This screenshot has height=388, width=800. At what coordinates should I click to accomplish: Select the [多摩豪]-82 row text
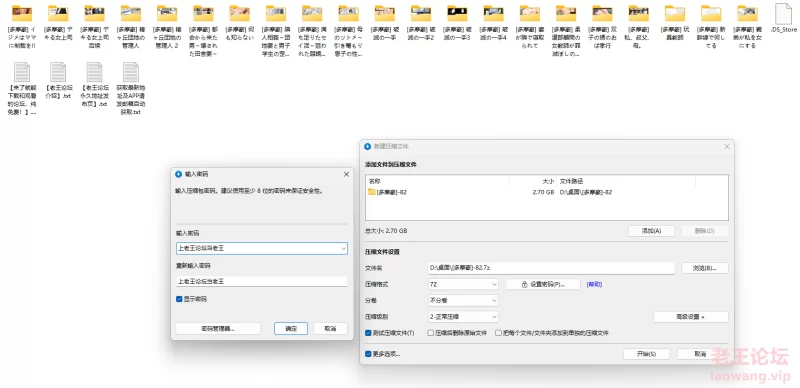(x=392, y=192)
